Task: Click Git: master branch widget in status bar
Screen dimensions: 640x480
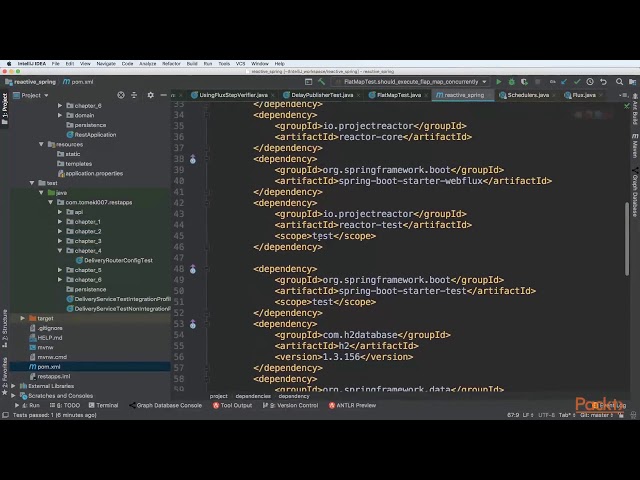Action: coord(596,415)
